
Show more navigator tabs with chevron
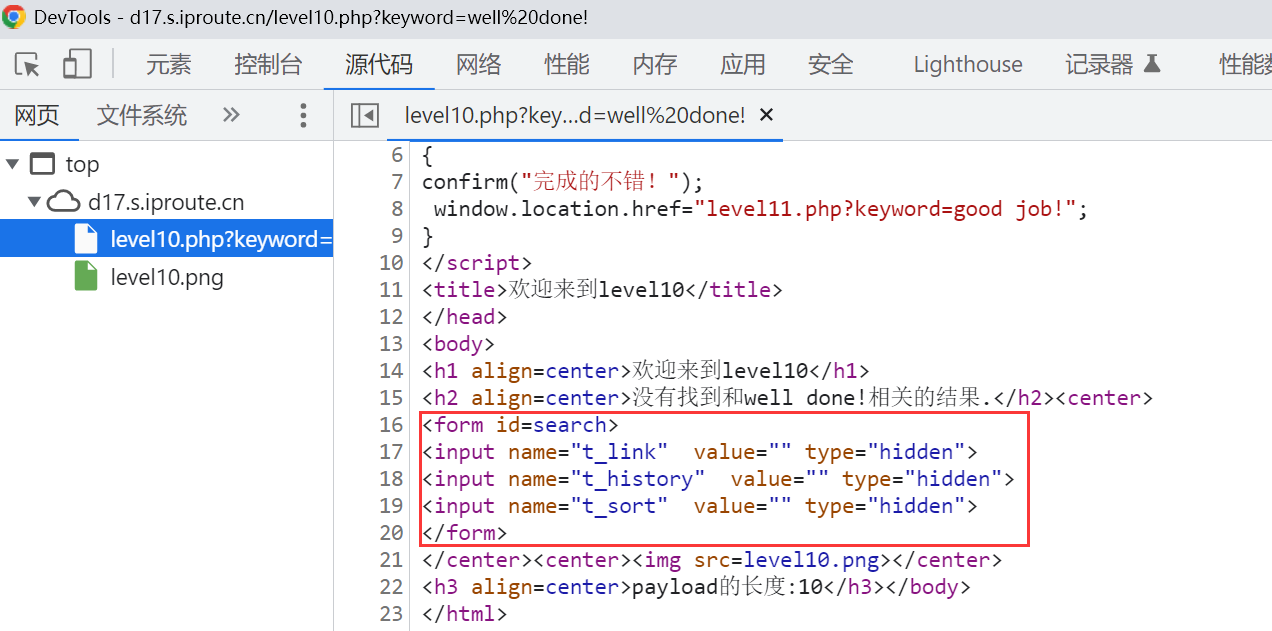pos(231,115)
